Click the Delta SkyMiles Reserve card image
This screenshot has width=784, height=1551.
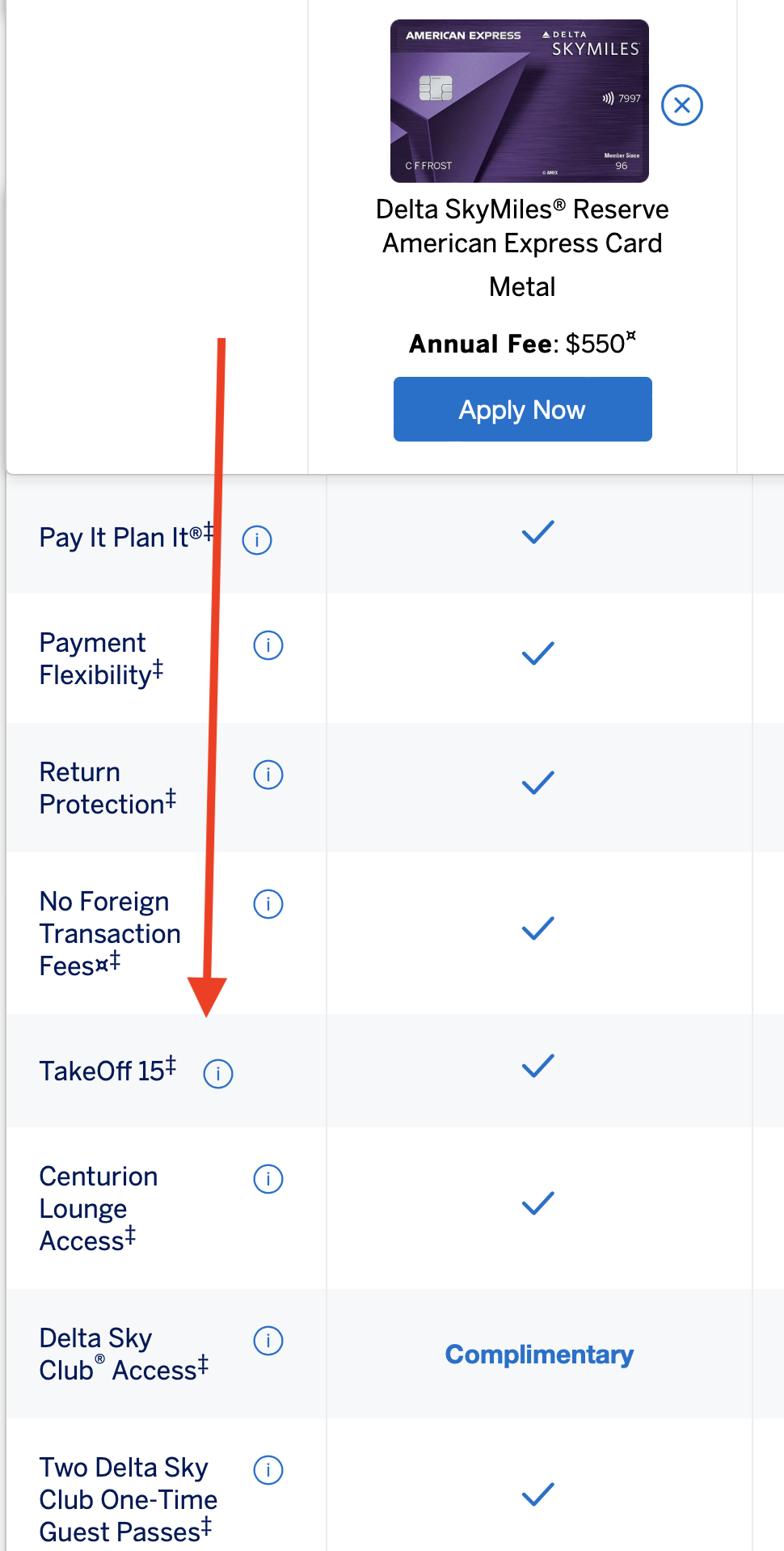tap(519, 101)
